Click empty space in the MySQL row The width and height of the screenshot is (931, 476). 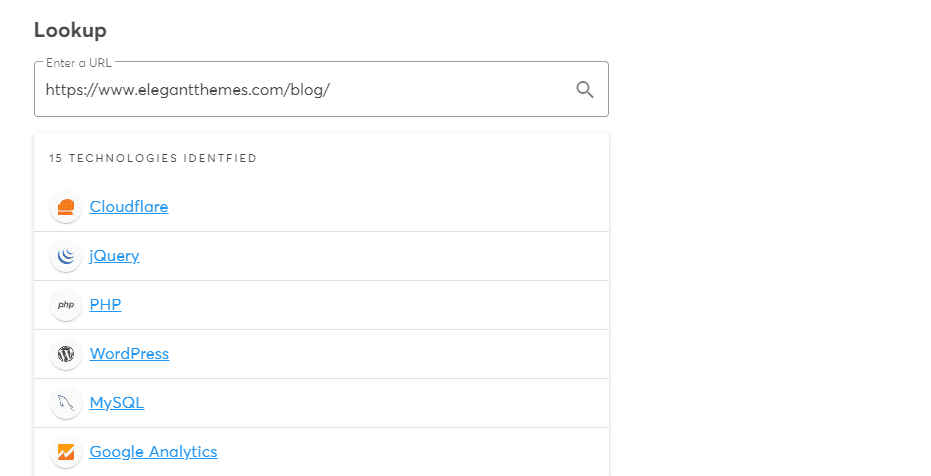400,403
